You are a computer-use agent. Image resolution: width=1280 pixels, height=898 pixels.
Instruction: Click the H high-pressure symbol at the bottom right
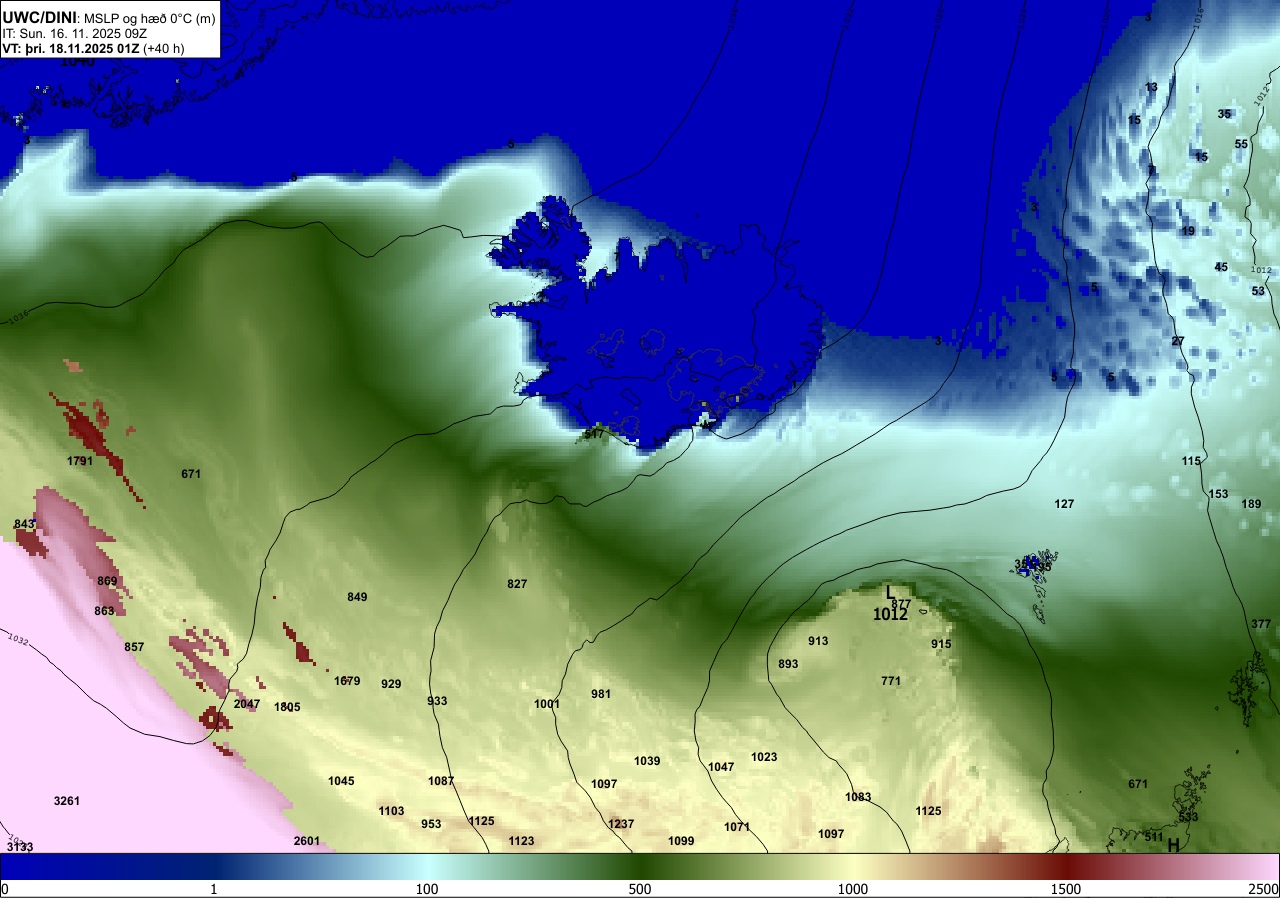pyautogui.click(x=1173, y=844)
